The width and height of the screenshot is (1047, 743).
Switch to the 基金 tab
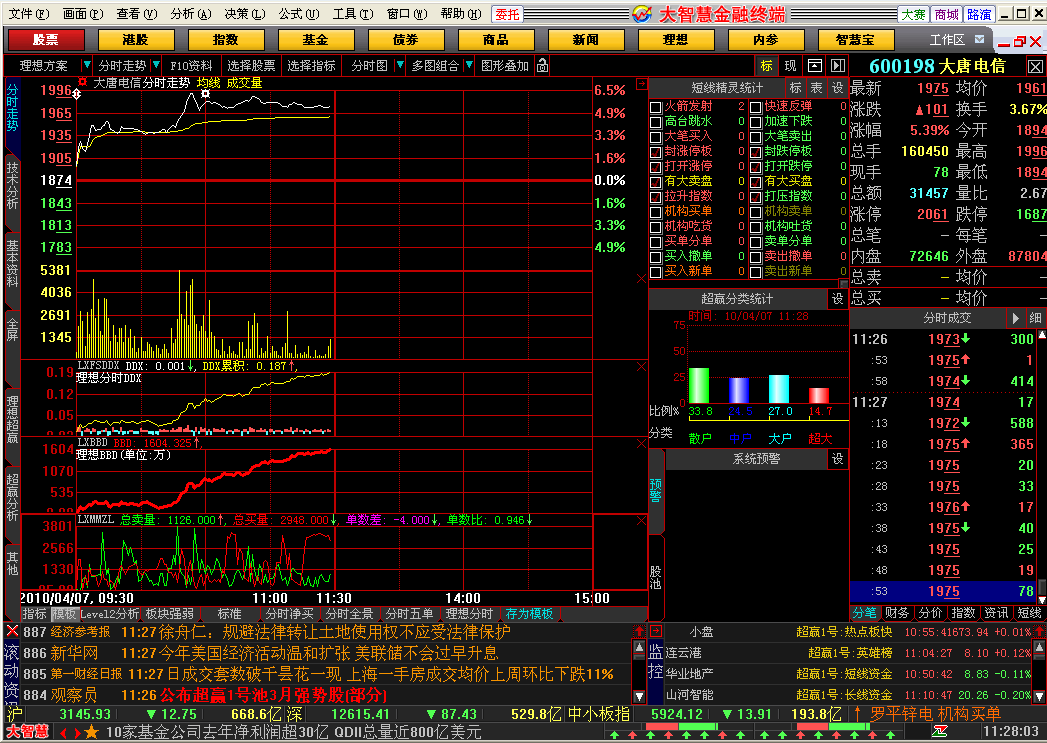point(316,40)
